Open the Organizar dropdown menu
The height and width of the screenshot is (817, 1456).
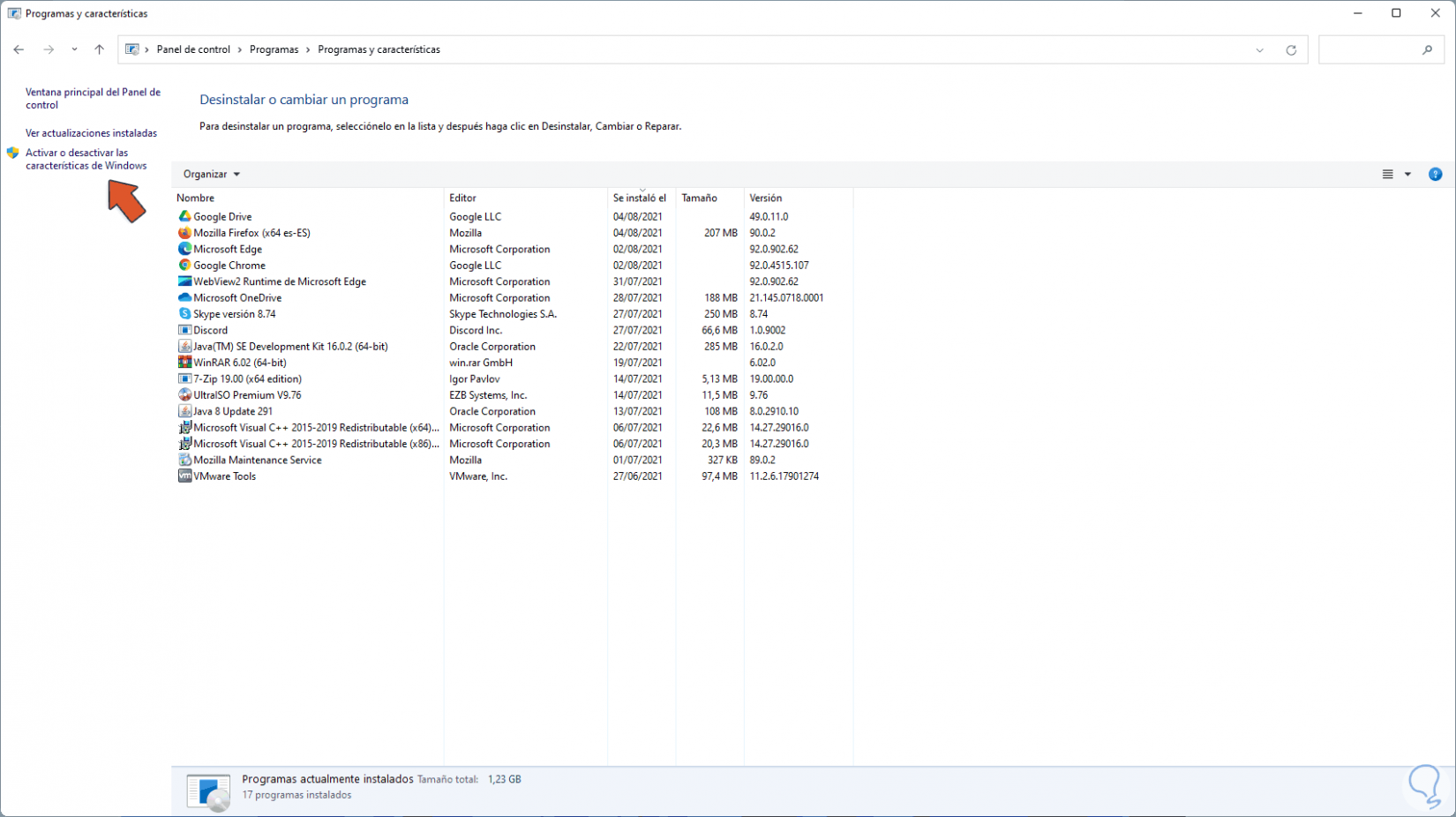[212, 174]
